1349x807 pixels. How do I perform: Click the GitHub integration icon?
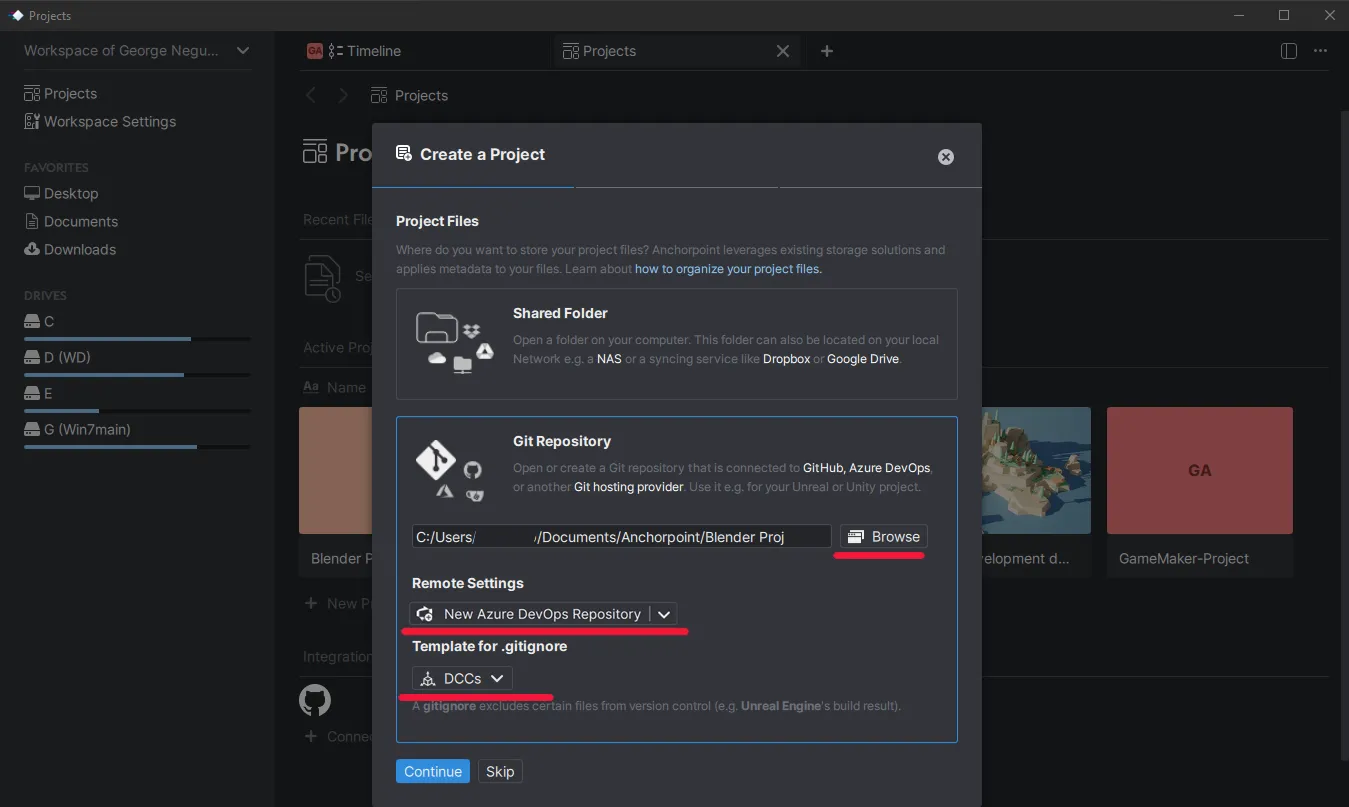(x=315, y=700)
